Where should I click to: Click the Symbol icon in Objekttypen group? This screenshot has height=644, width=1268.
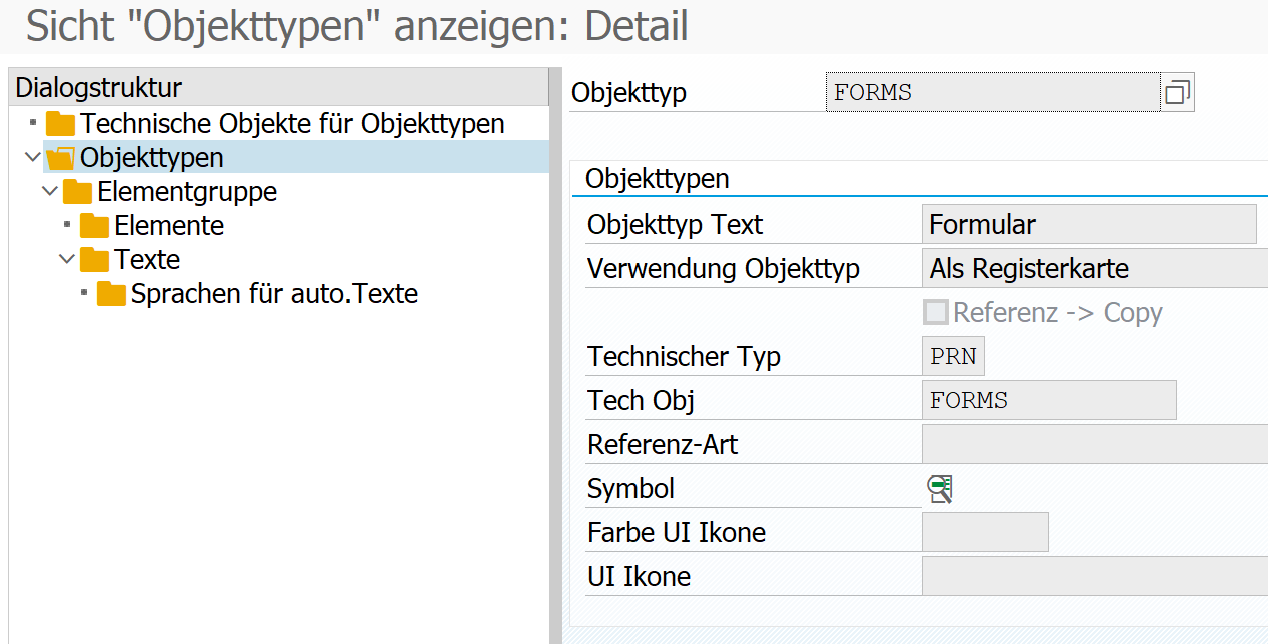pos(940,488)
